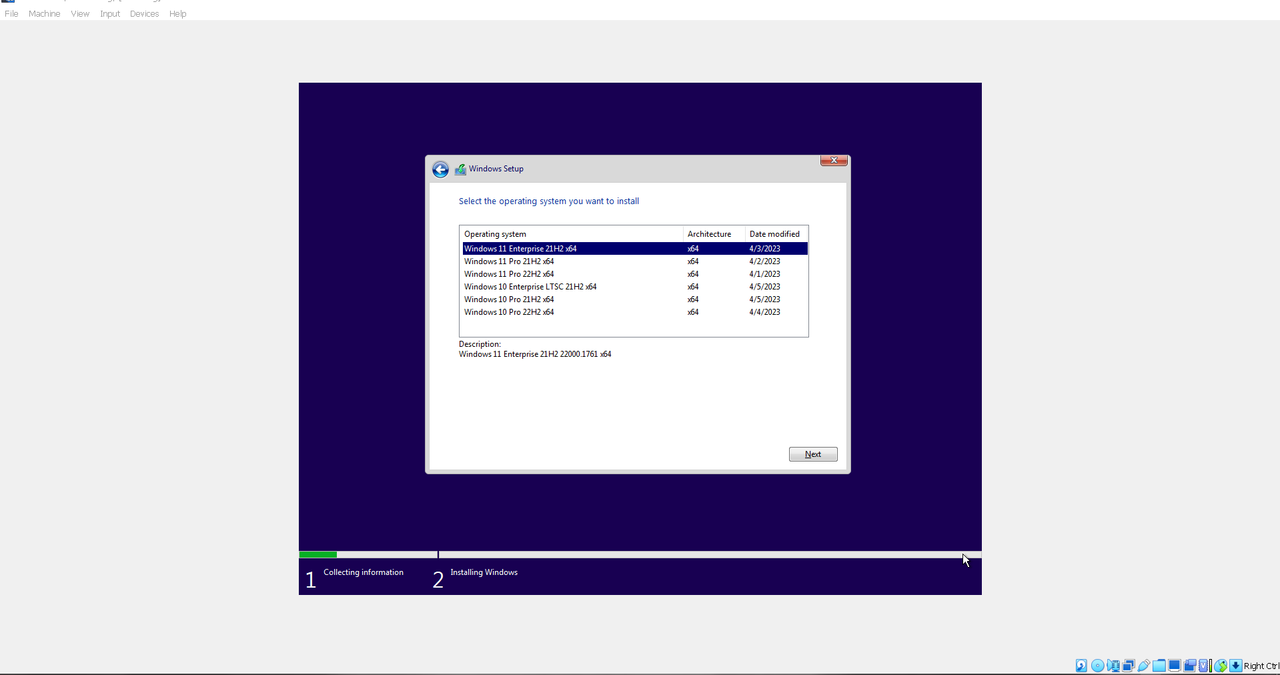Viewport: 1280px width, 675px height.
Task: Open the Machine menu
Action: coord(44,14)
